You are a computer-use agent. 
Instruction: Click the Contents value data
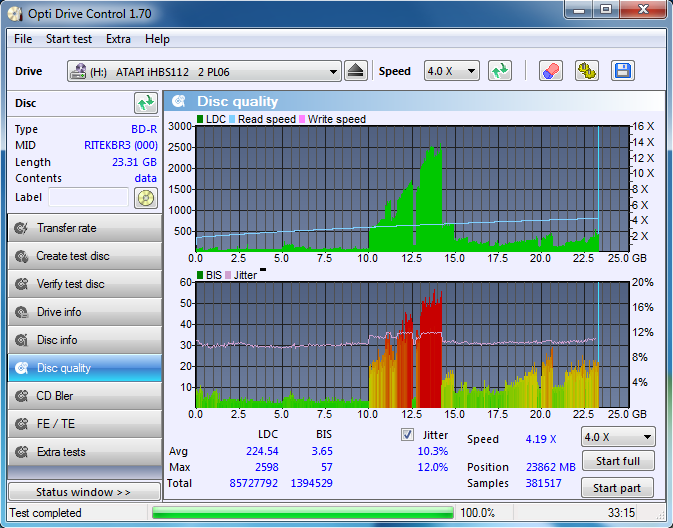(x=146, y=178)
